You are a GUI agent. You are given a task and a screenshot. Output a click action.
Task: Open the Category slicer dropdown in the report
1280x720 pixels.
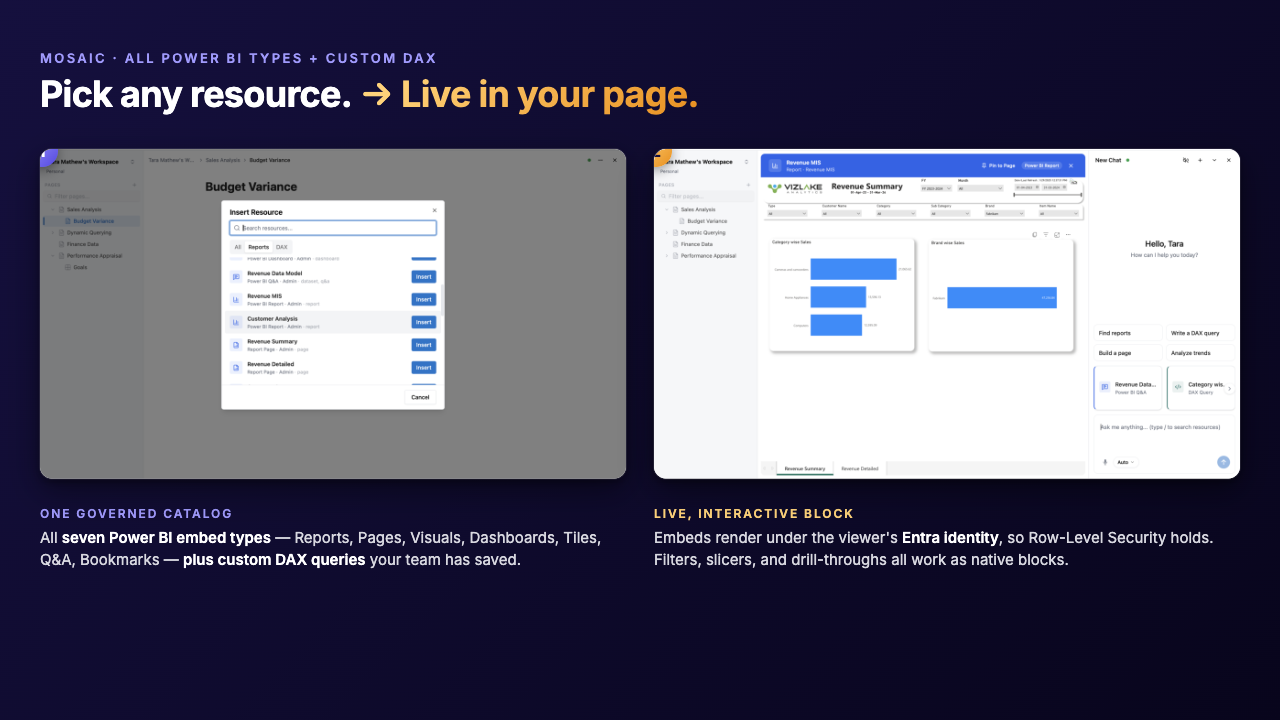click(x=894, y=213)
